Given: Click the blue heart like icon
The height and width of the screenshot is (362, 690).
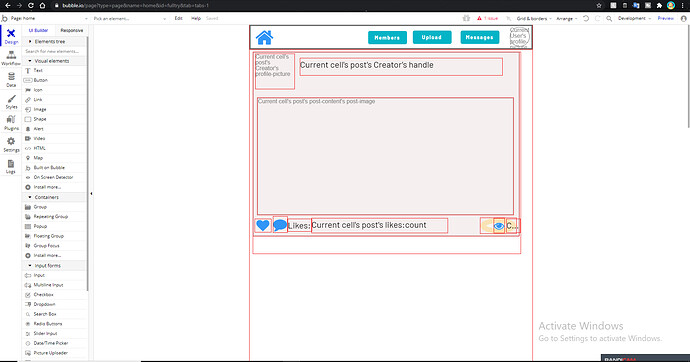Looking at the screenshot, I should pos(263,225).
